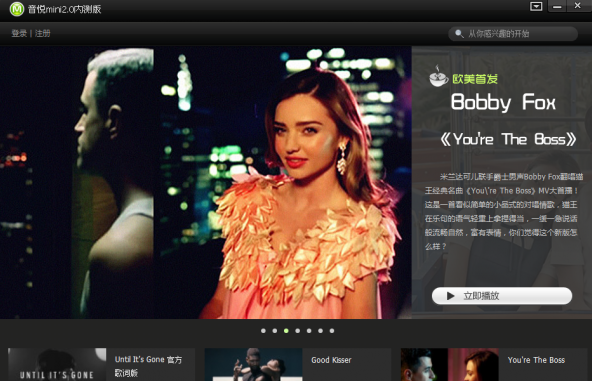Select the first carousel dot
Screen dimensions: 592x381
[263, 331]
